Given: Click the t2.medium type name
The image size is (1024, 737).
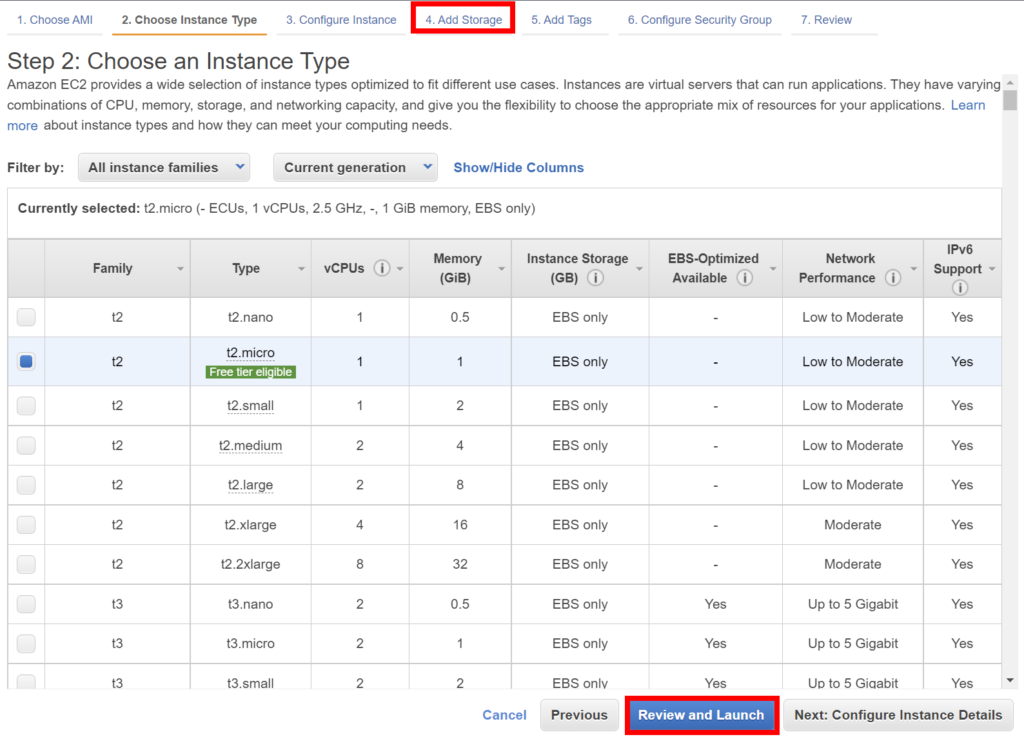Looking at the screenshot, I should click(x=250, y=446).
